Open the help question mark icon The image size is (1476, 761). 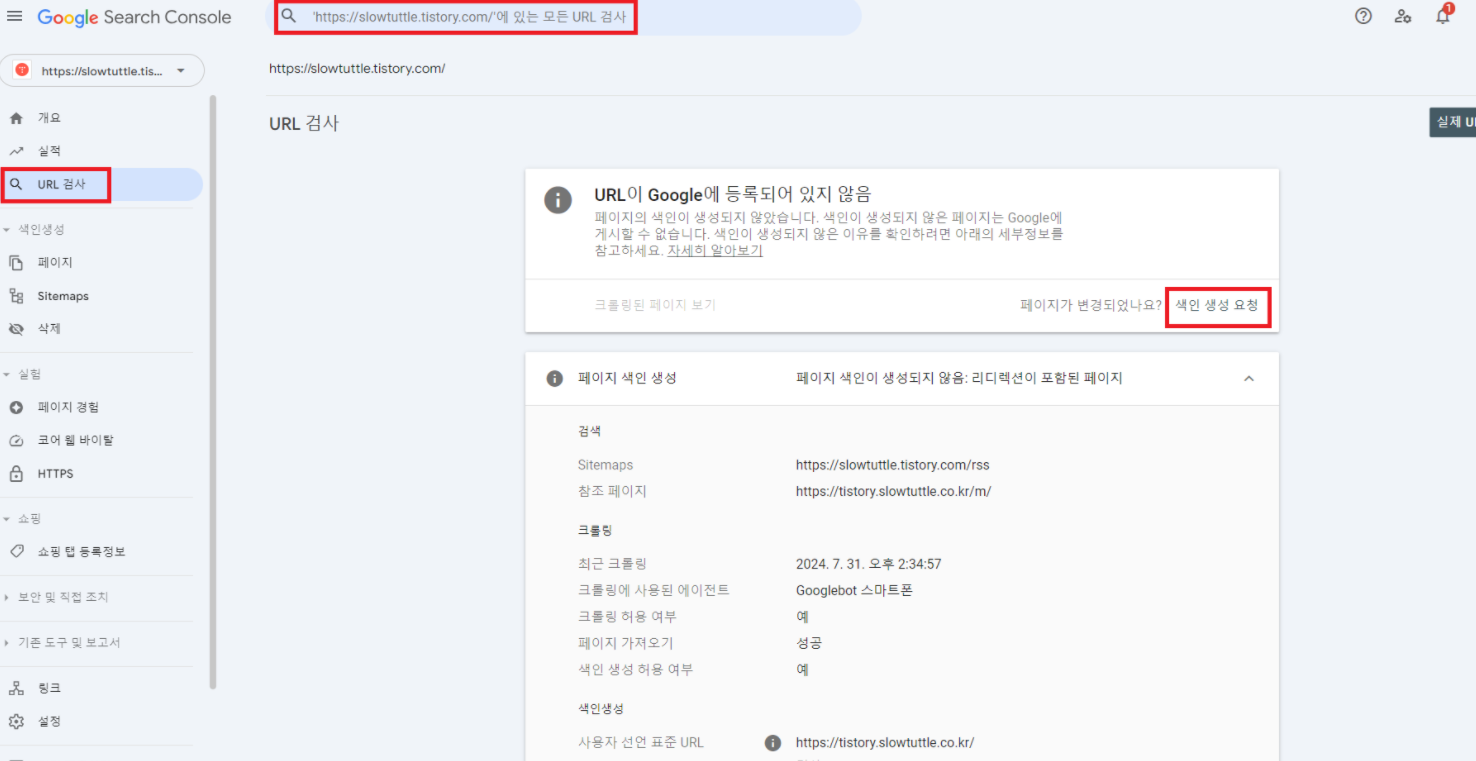(1363, 16)
